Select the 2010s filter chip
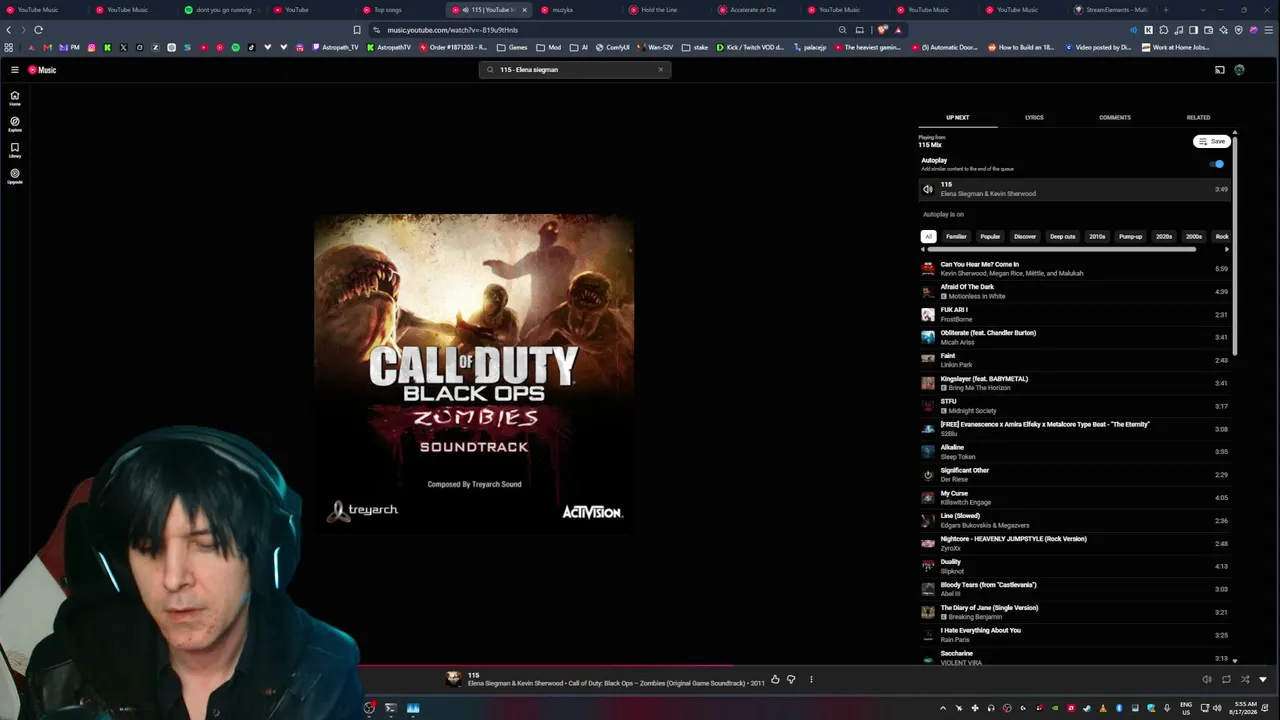Image resolution: width=1280 pixels, height=720 pixels. coord(1097,237)
